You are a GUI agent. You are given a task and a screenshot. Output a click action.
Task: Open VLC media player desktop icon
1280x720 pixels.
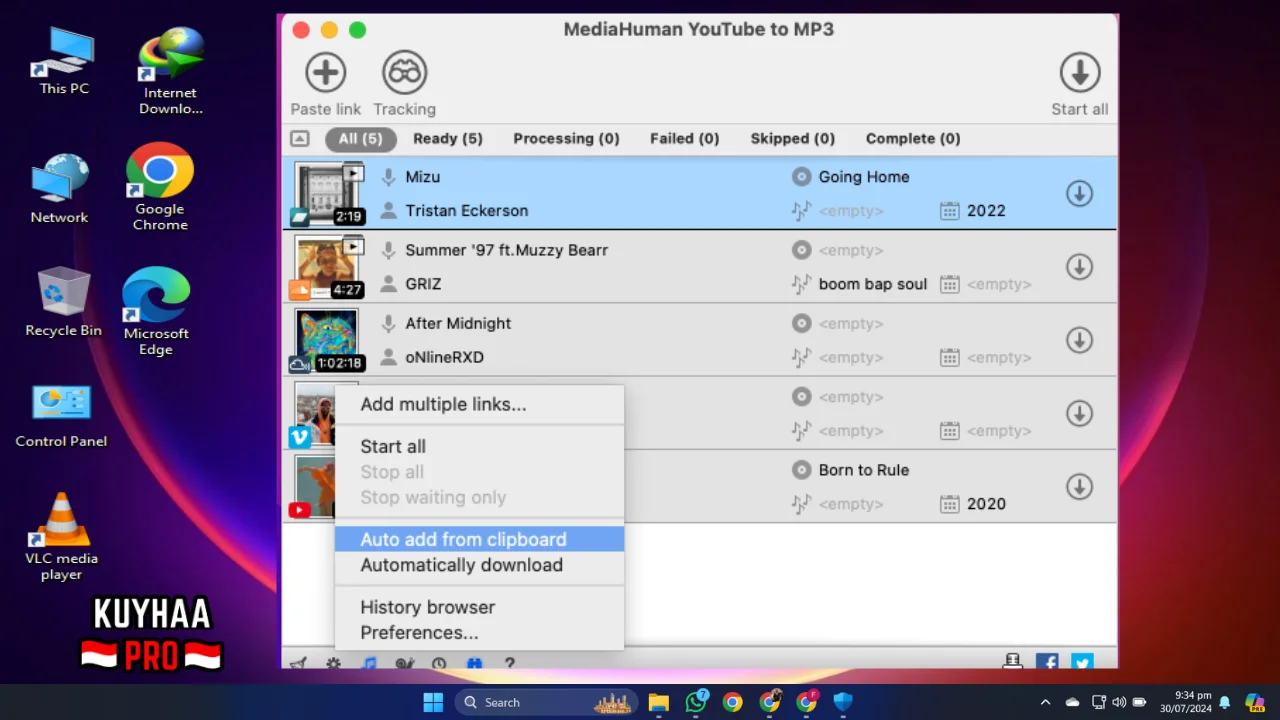[x=62, y=537]
